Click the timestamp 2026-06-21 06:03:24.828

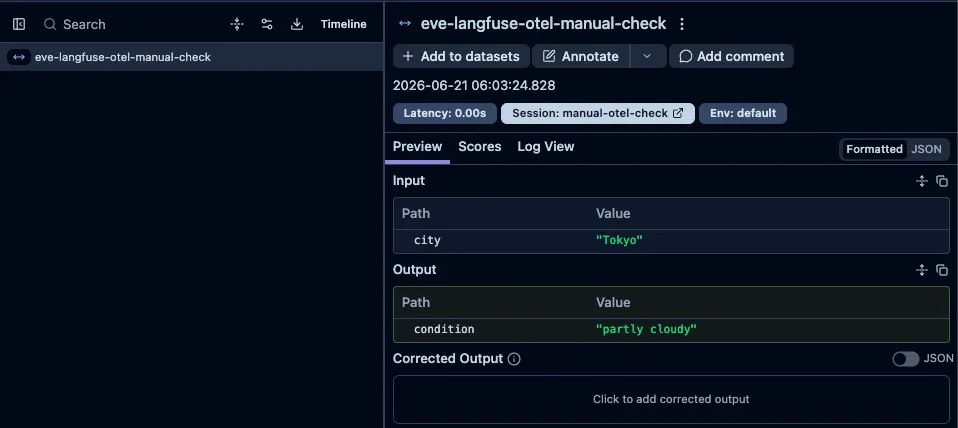[x=474, y=85]
